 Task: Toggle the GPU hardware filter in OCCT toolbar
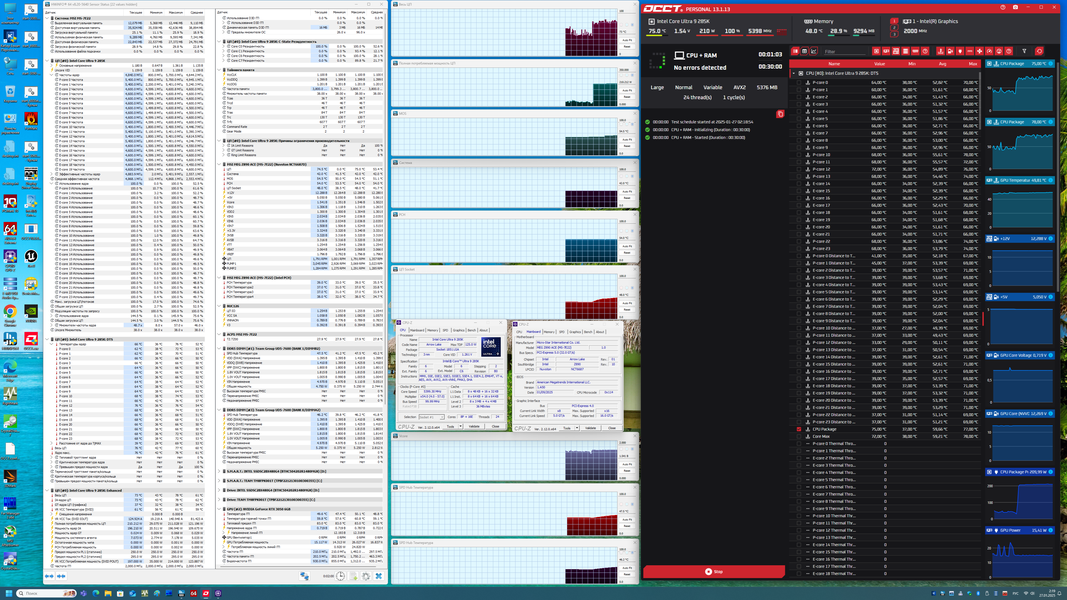(x=886, y=51)
